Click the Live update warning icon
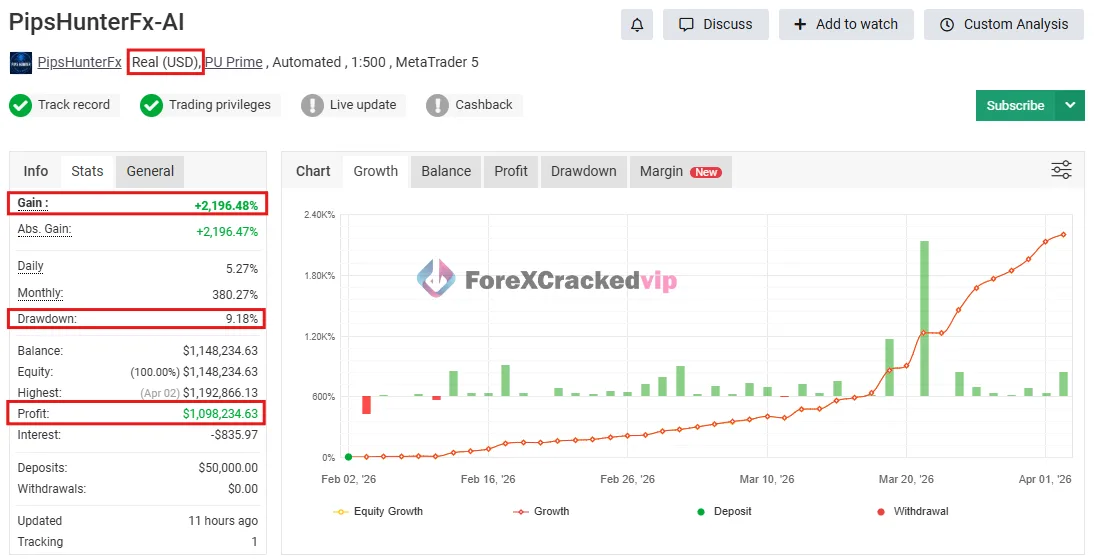 pos(312,105)
